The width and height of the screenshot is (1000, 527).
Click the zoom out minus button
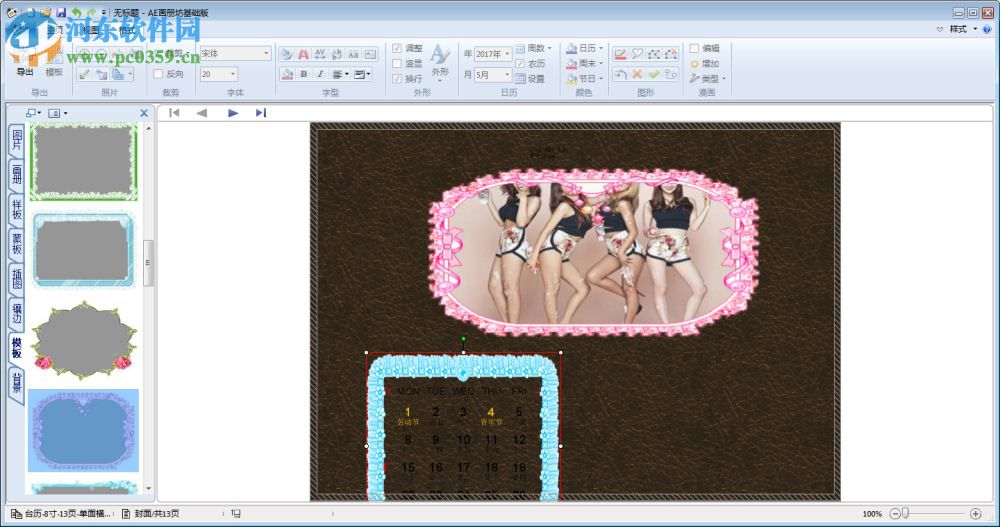[x=895, y=514]
